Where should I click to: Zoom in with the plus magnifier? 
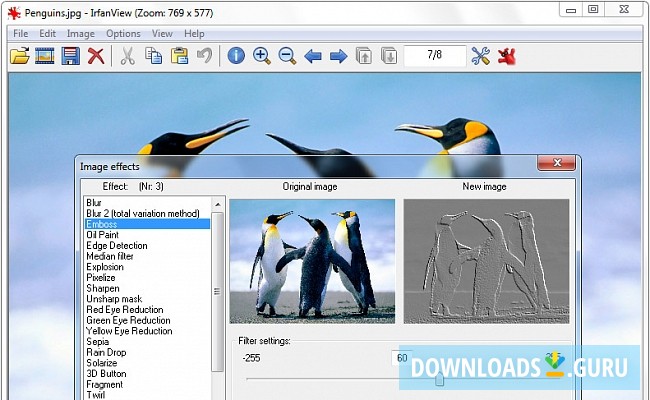[x=262, y=56]
